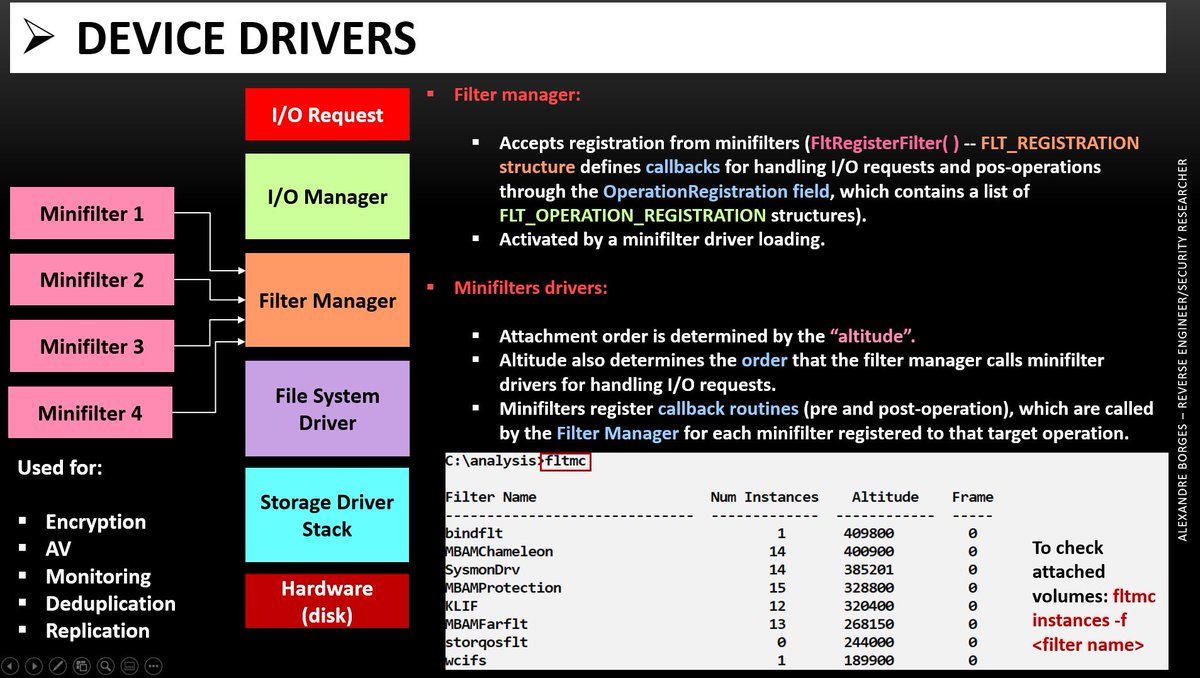Click the KLIF filter name
The height and width of the screenshot is (678, 1200).
point(462,606)
